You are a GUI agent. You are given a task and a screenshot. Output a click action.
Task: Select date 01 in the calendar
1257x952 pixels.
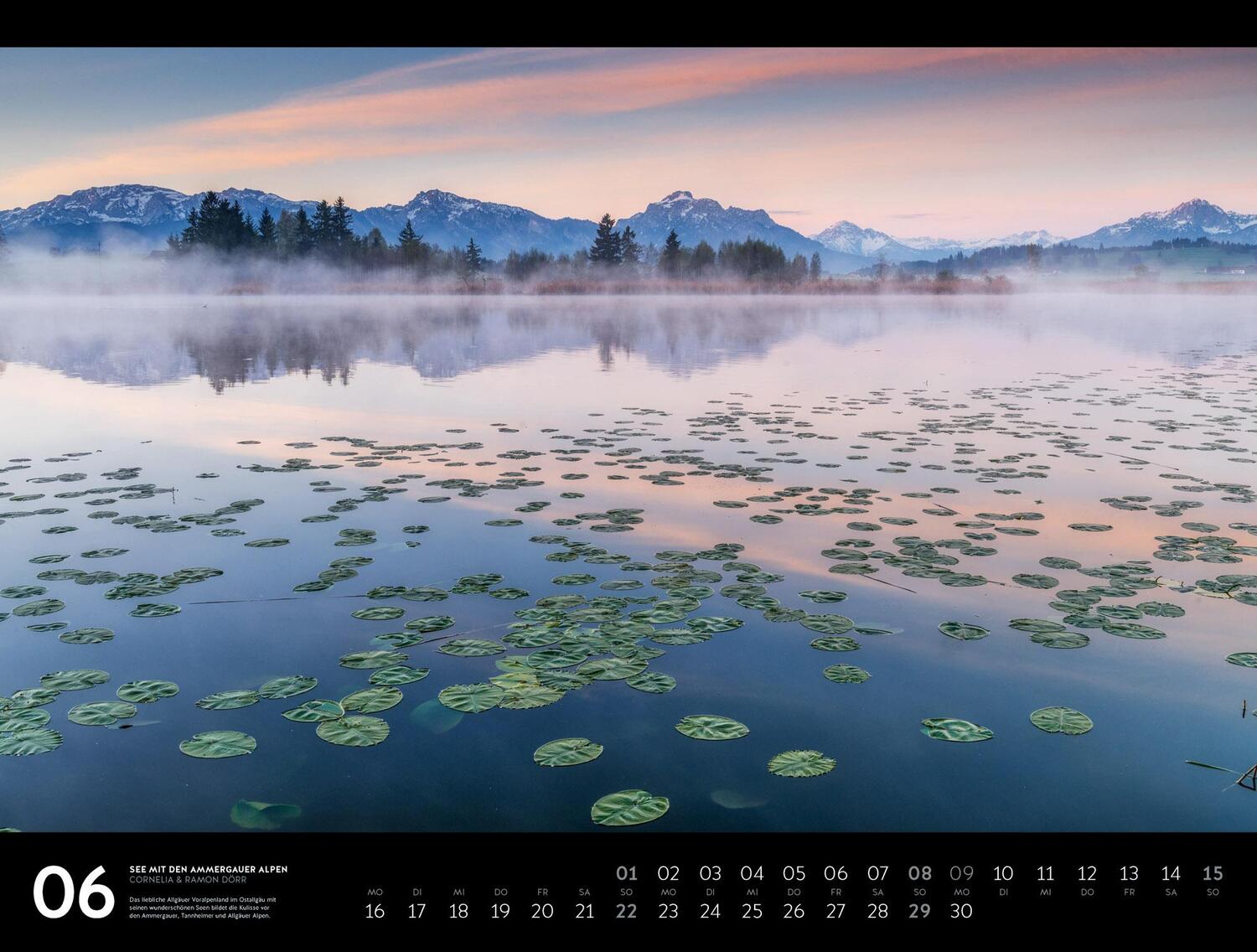coord(626,873)
